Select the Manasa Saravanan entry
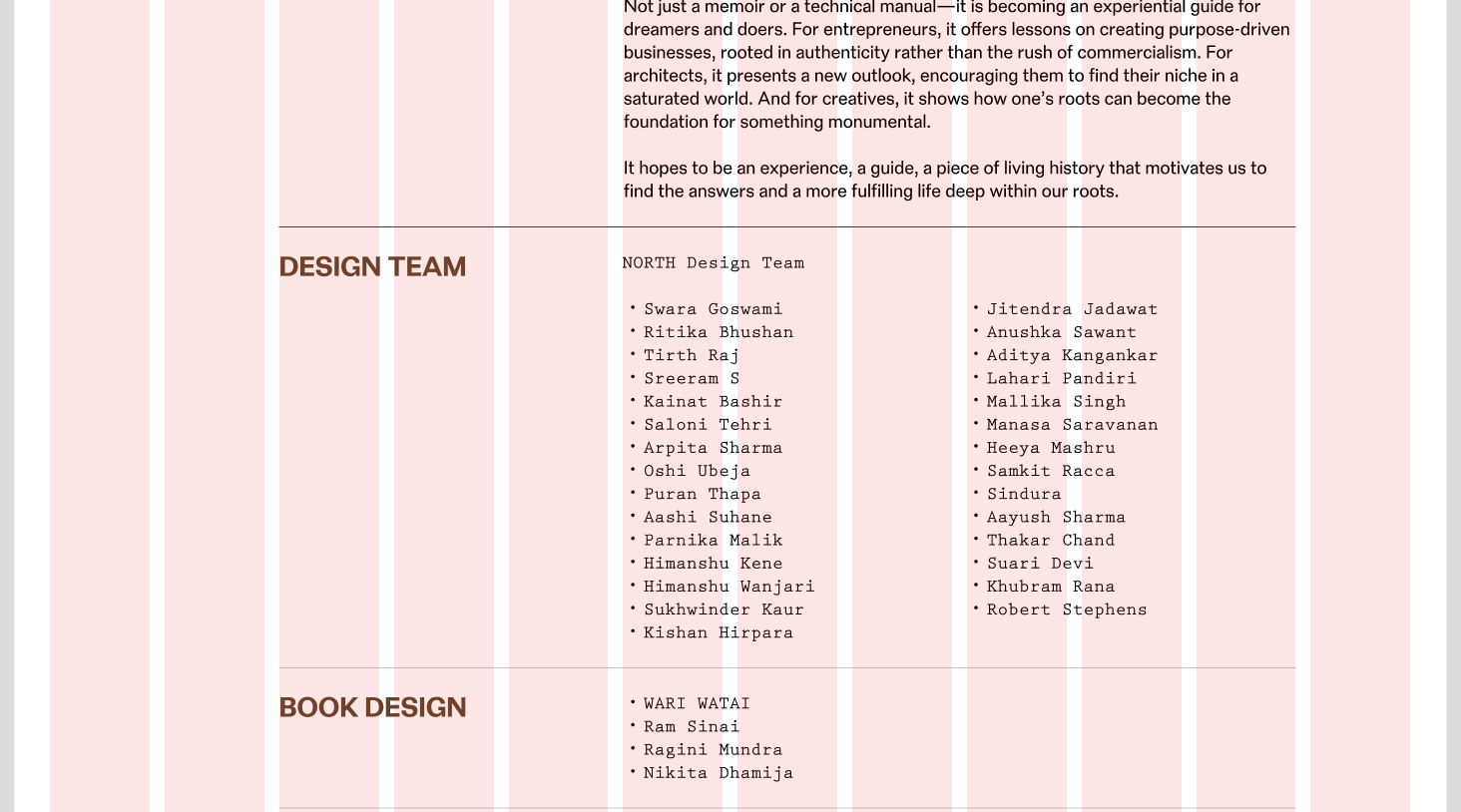Image resolution: width=1461 pixels, height=812 pixels. 1072,425
